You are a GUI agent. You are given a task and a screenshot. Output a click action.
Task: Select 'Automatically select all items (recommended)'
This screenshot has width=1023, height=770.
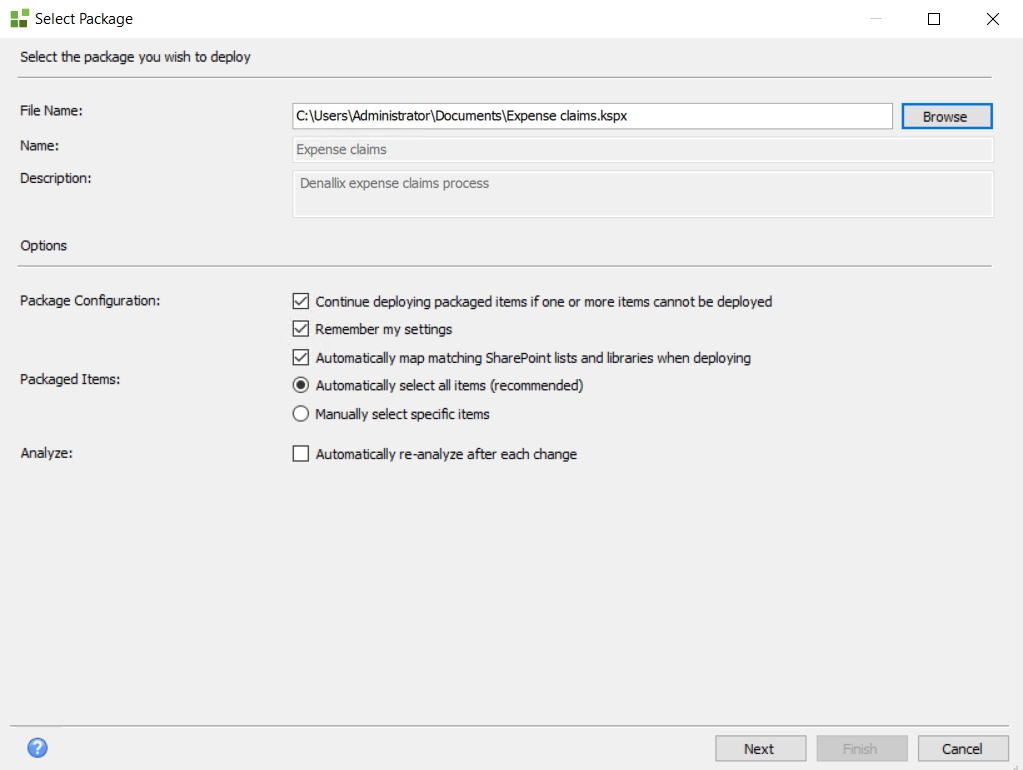(x=301, y=384)
